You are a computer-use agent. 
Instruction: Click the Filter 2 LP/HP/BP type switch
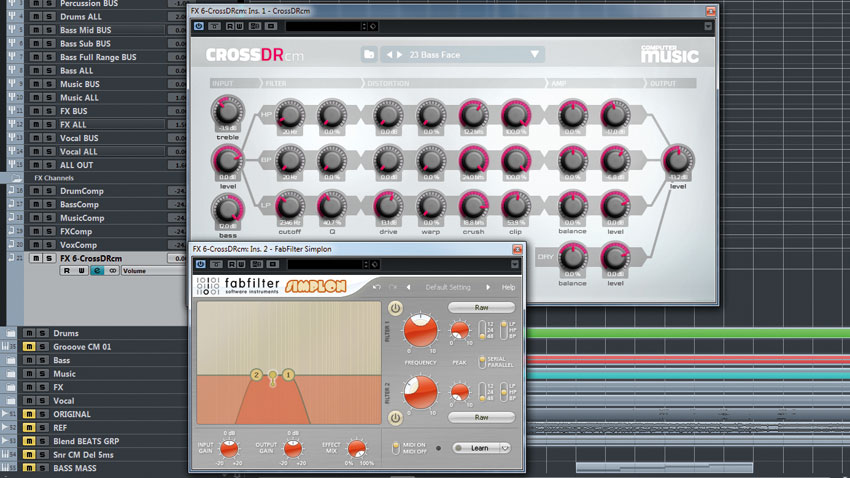504,392
